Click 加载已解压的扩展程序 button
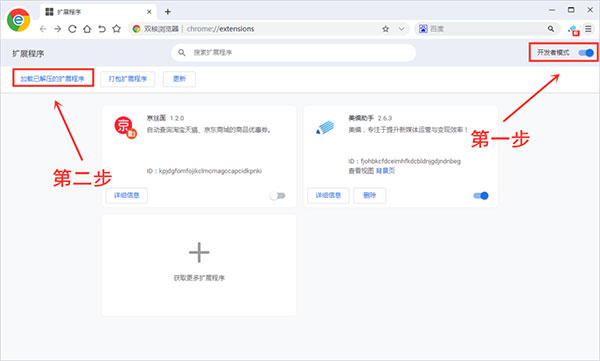The width and height of the screenshot is (600, 361). [52, 78]
